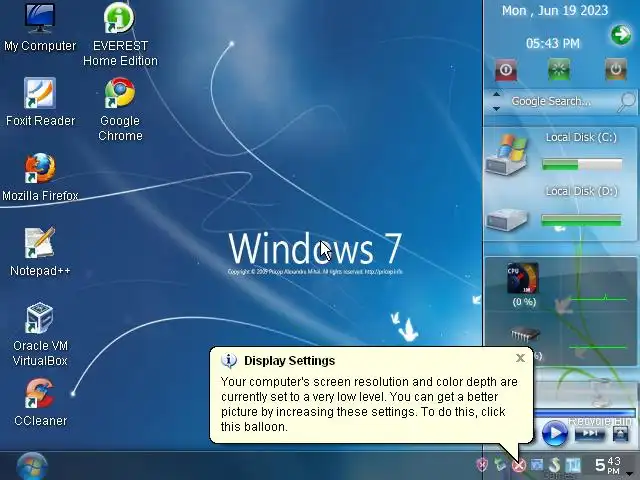Click the RAM memory chip icon
Image resolution: width=640 pixels, height=480 pixels.
tap(525, 334)
